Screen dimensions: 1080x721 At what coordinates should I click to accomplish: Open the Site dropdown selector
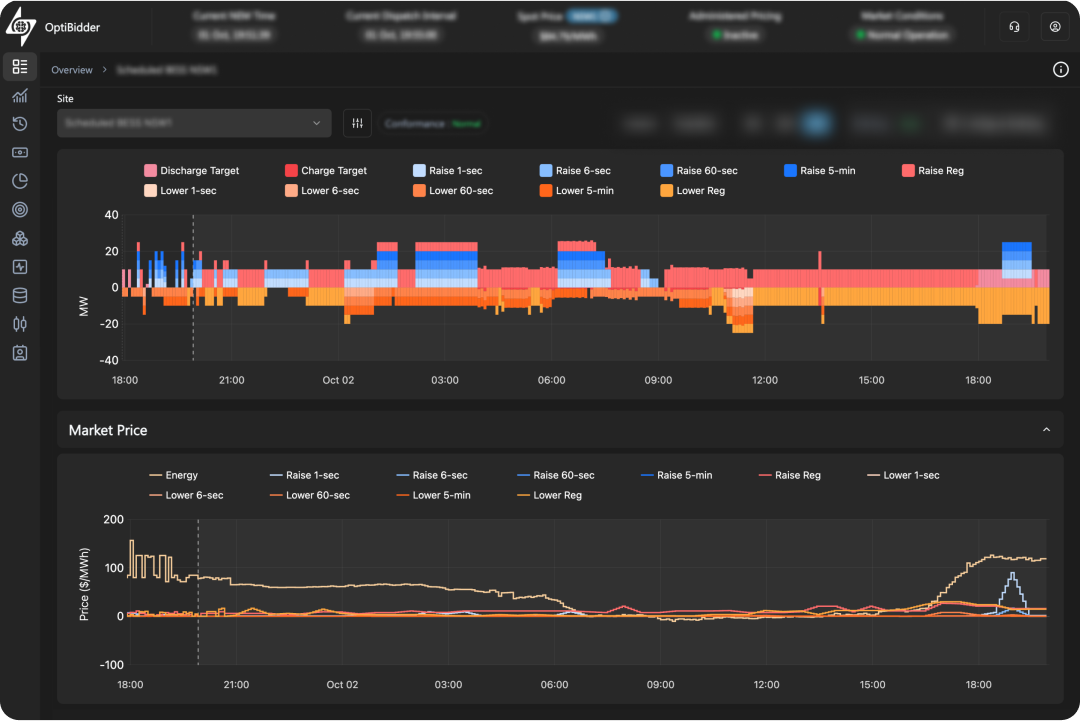pos(193,123)
